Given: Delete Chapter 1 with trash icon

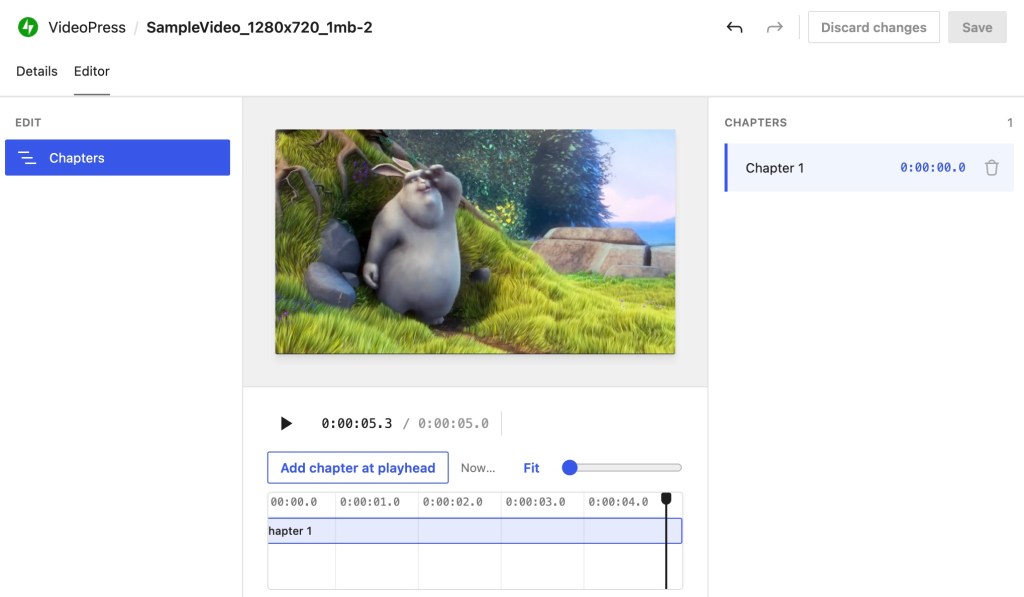Looking at the screenshot, I should [991, 168].
